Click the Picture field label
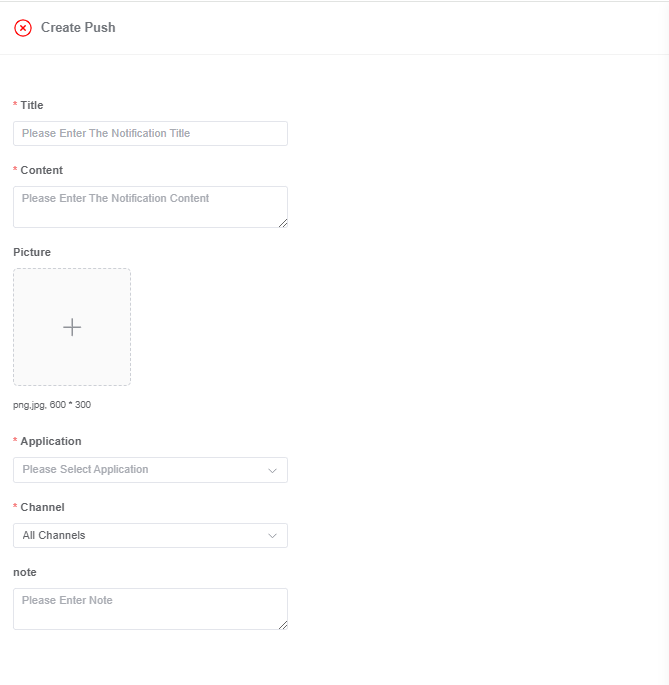Viewport: 669px width, 685px height. pos(32,253)
